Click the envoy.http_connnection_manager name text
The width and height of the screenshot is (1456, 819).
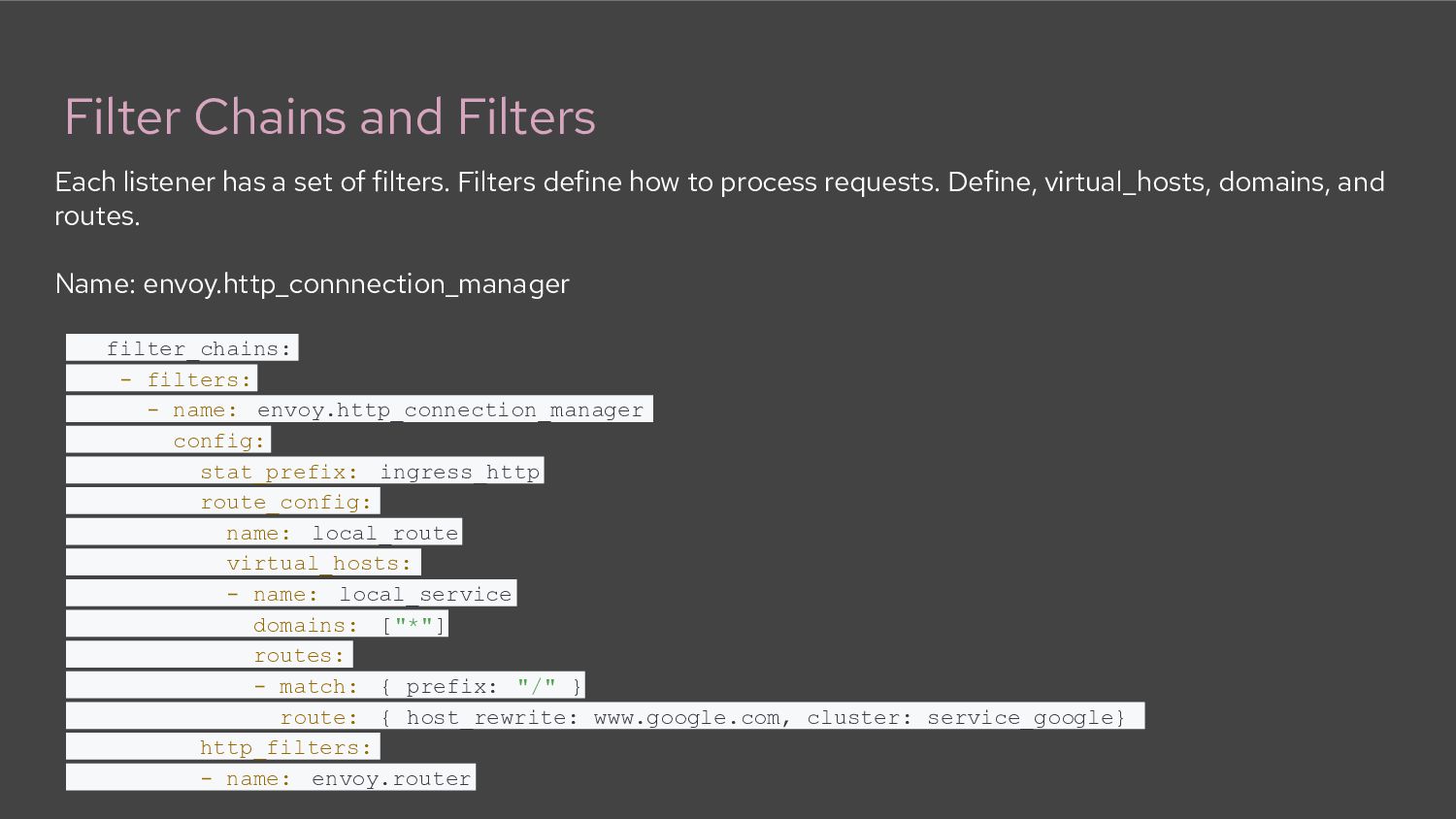(x=356, y=284)
